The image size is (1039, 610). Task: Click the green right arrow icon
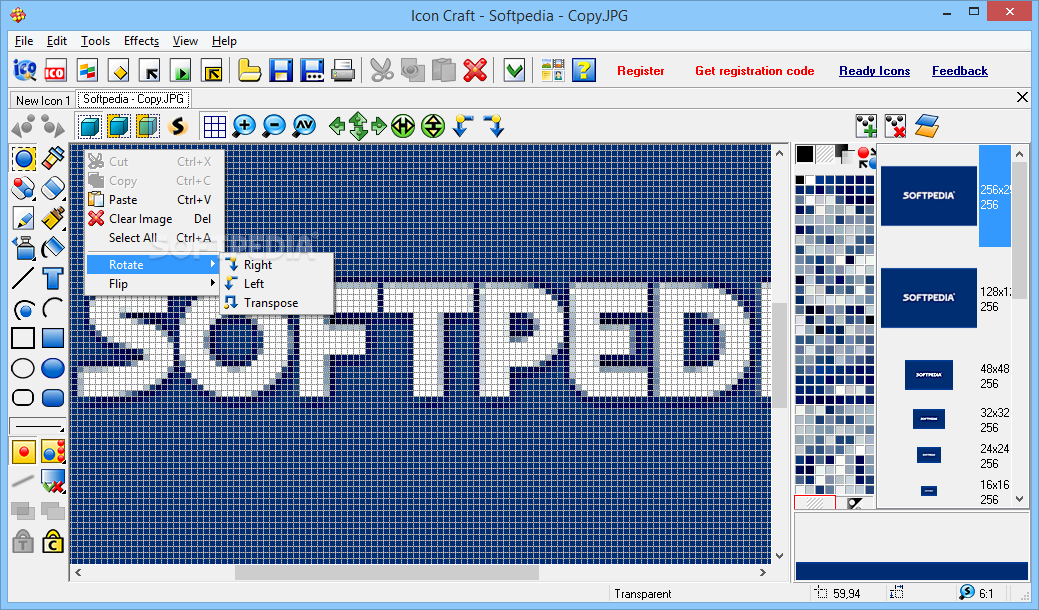pyautogui.click(x=379, y=126)
